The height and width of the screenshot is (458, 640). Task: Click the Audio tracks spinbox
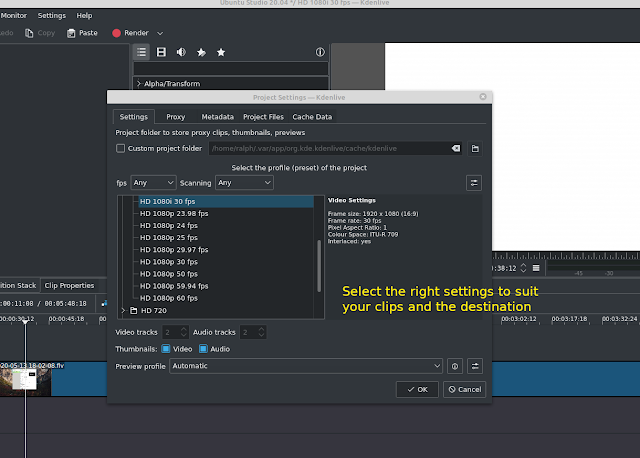click(x=253, y=332)
